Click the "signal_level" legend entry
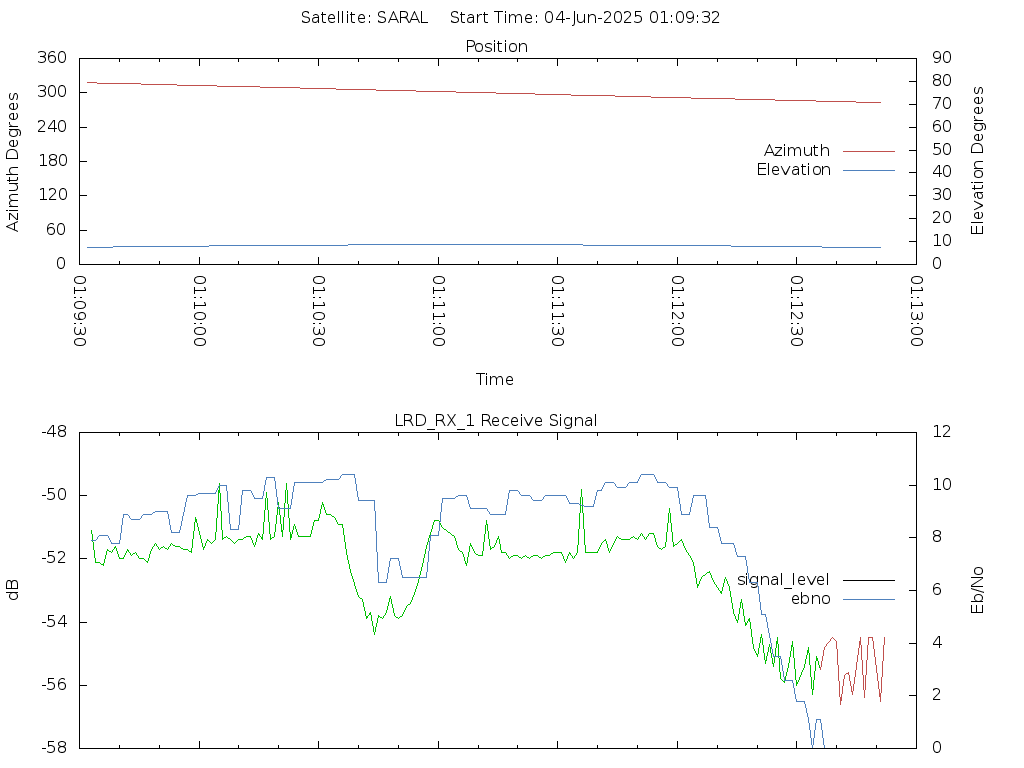 point(783,580)
